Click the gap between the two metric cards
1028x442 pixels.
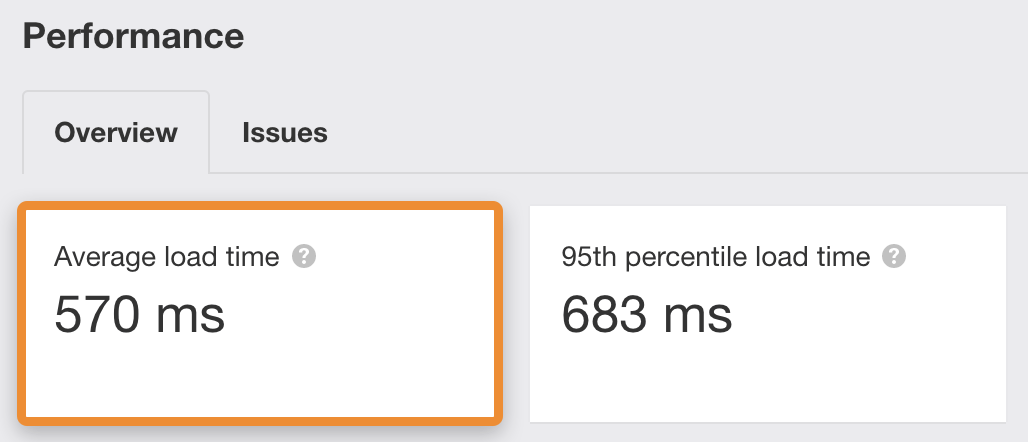[517, 313]
